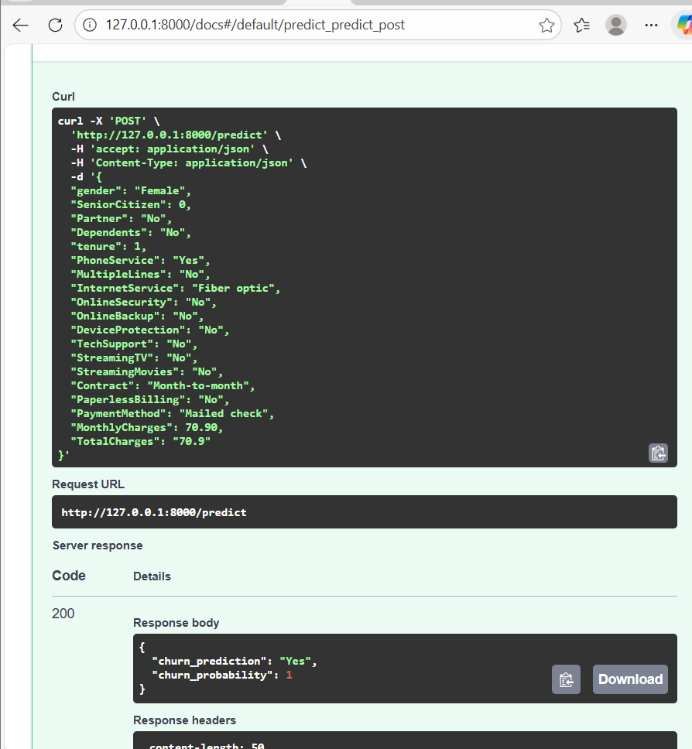Select the "PhoneService": "Yes" line
The height and width of the screenshot is (749, 692).
pos(140,260)
